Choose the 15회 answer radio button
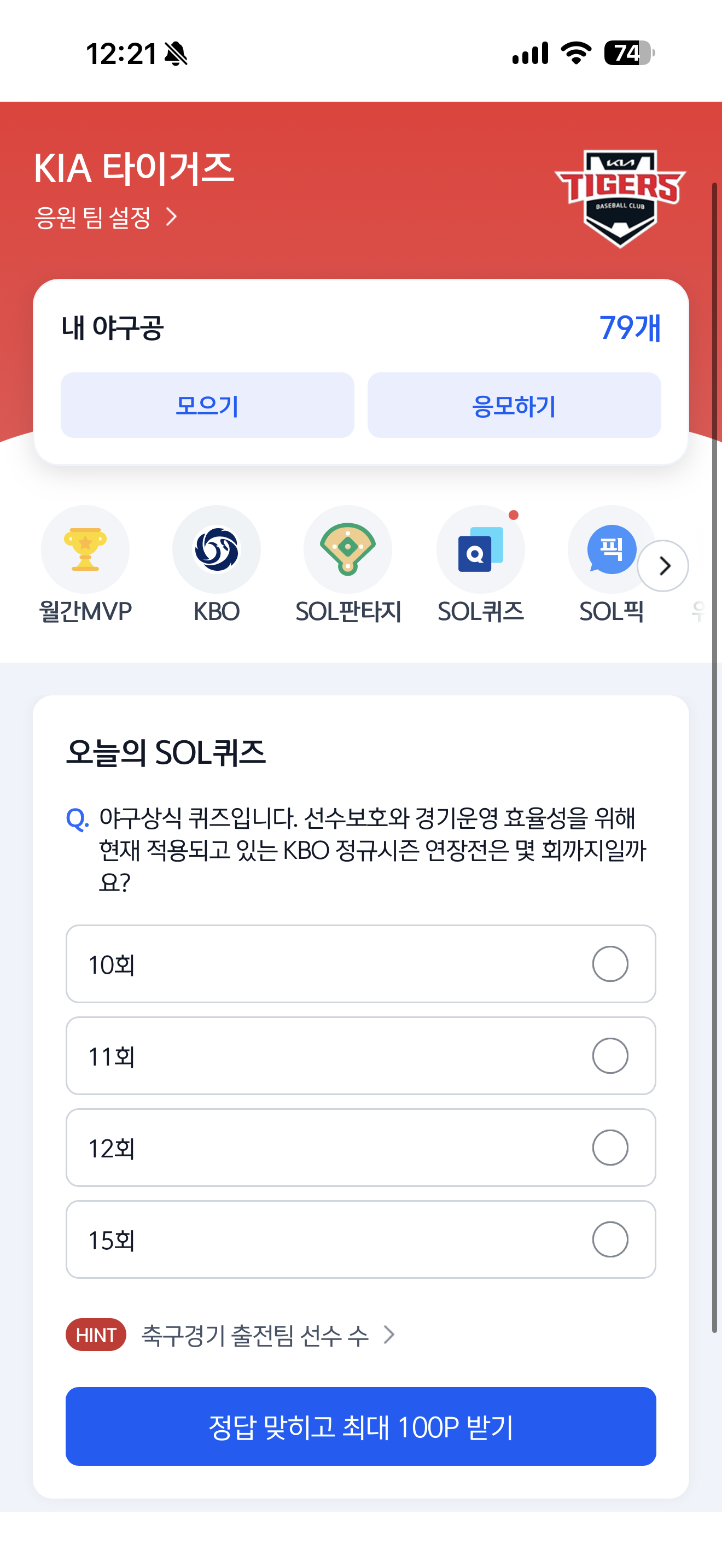The width and height of the screenshot is (722, 1568). point(610,1239)
